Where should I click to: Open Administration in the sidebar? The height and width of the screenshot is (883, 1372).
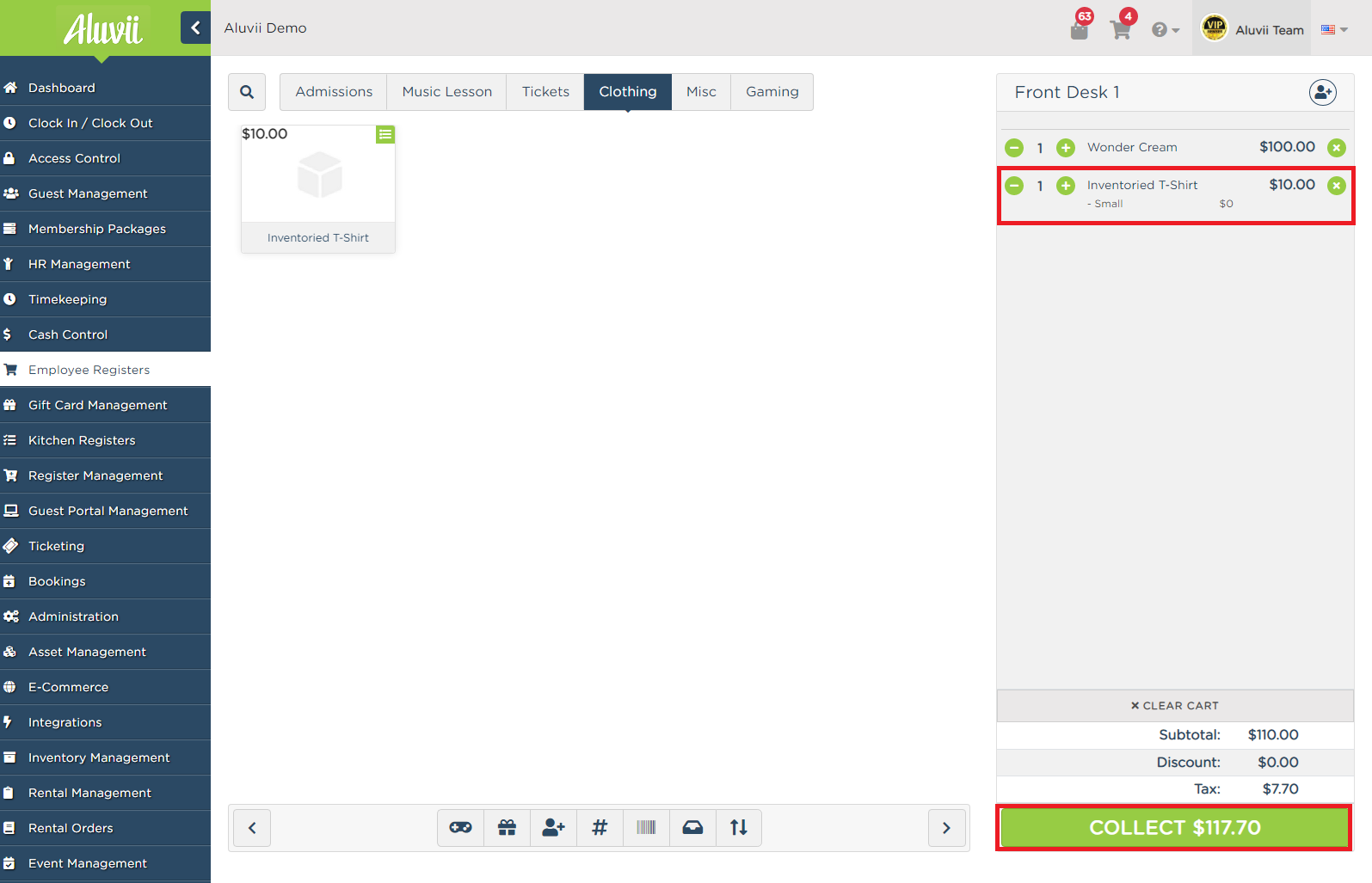tap(105, 616)
